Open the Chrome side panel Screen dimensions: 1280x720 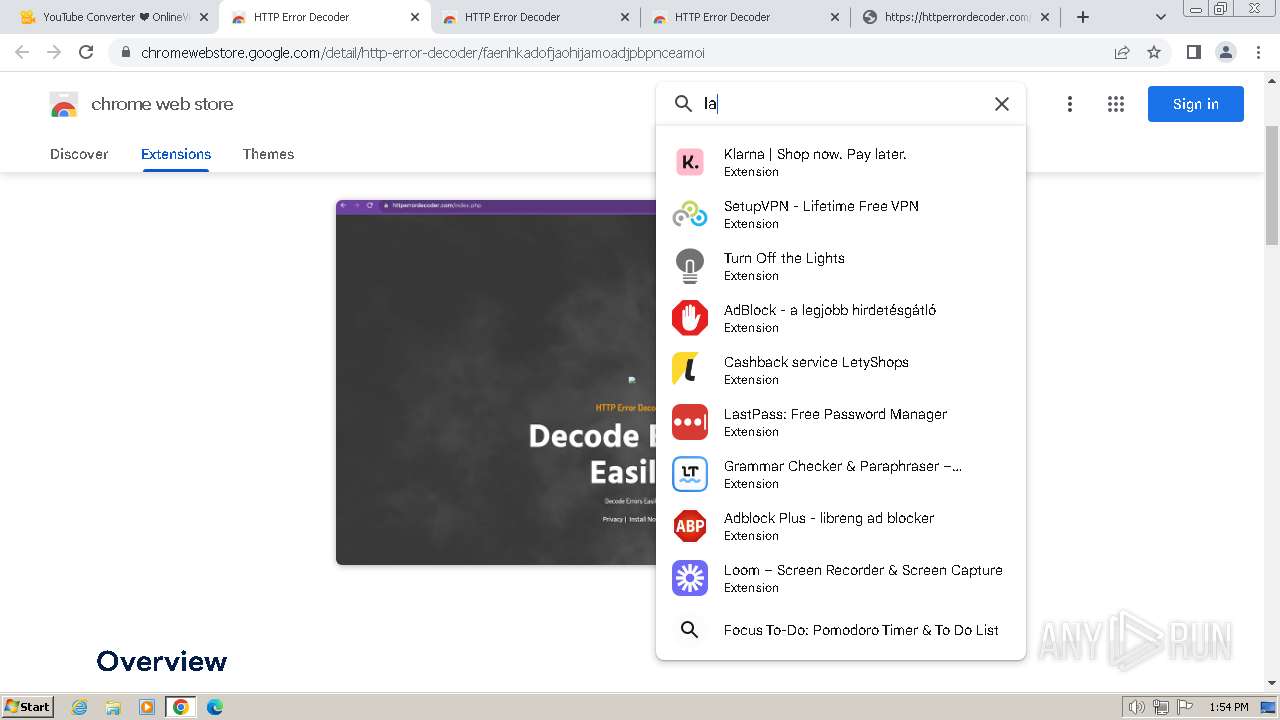[1193, 52]
